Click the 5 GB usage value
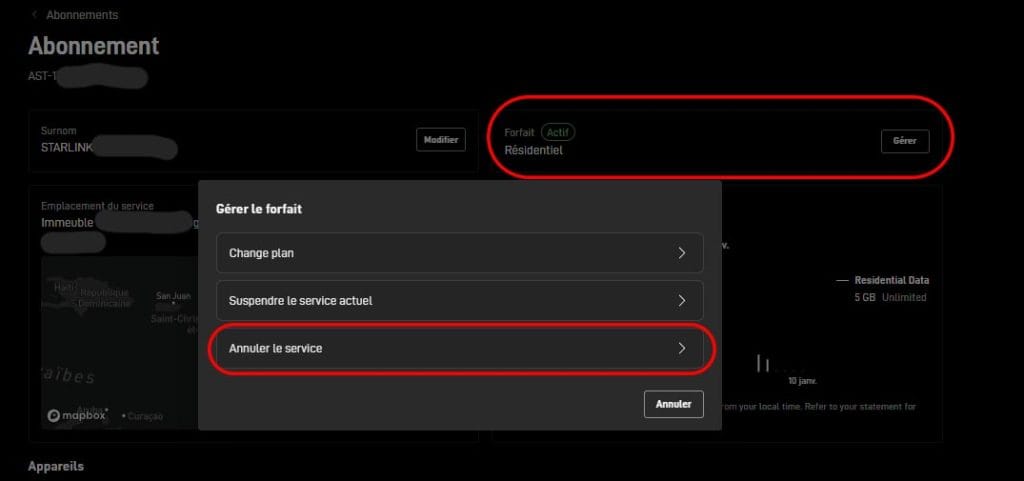Screen dimensions: 1024x481 coord(865,297)
